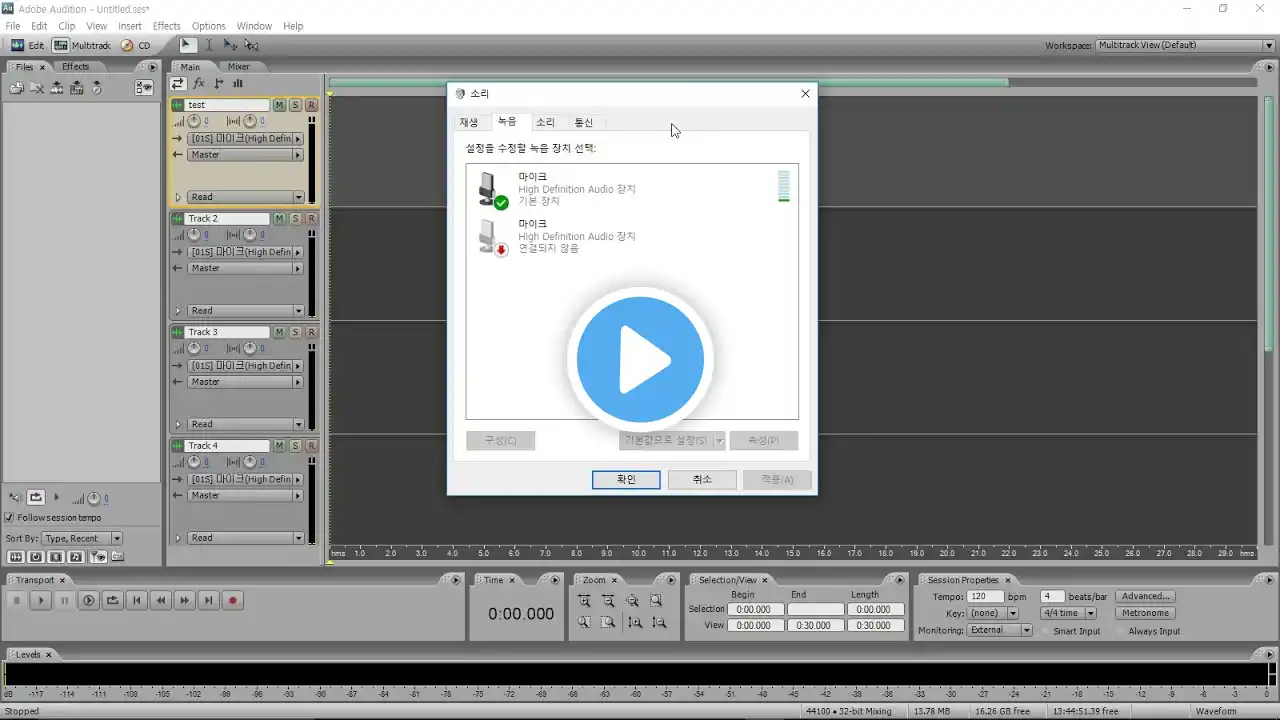
Task: Click Go to Beginning transport button
Action: [136, 600]
